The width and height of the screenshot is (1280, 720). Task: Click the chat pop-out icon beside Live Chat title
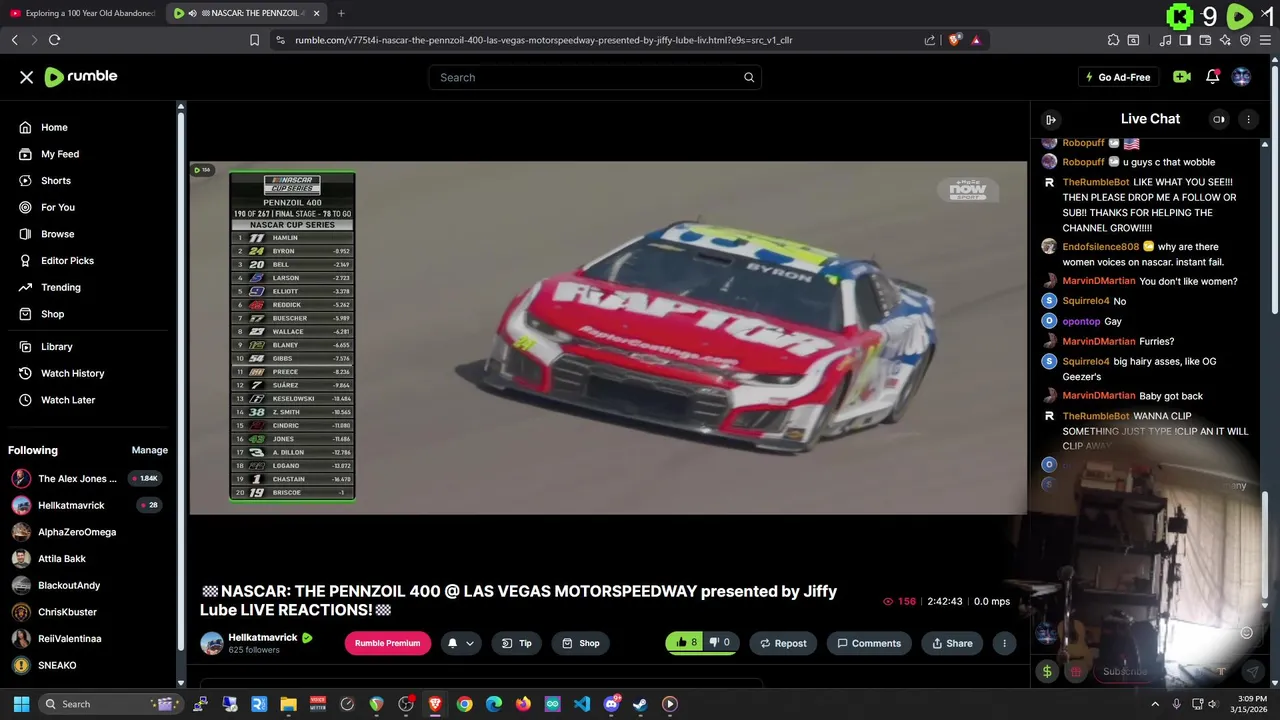pos(1219,119)
